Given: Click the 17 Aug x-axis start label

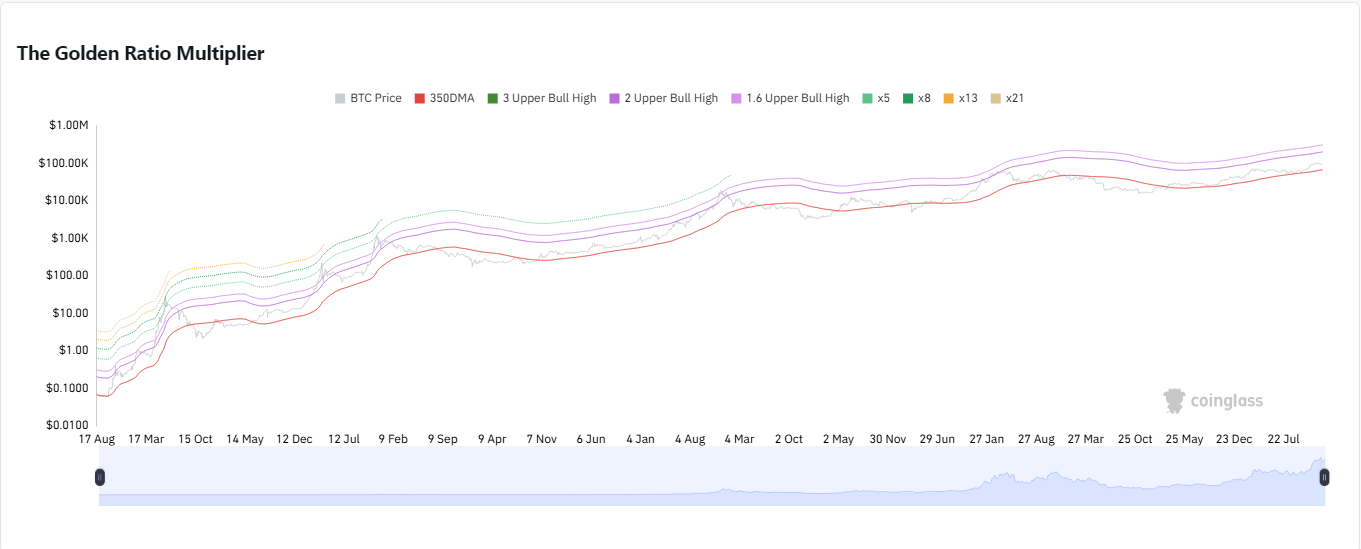Looking at the screenshot, I should [x=97, y=439].
